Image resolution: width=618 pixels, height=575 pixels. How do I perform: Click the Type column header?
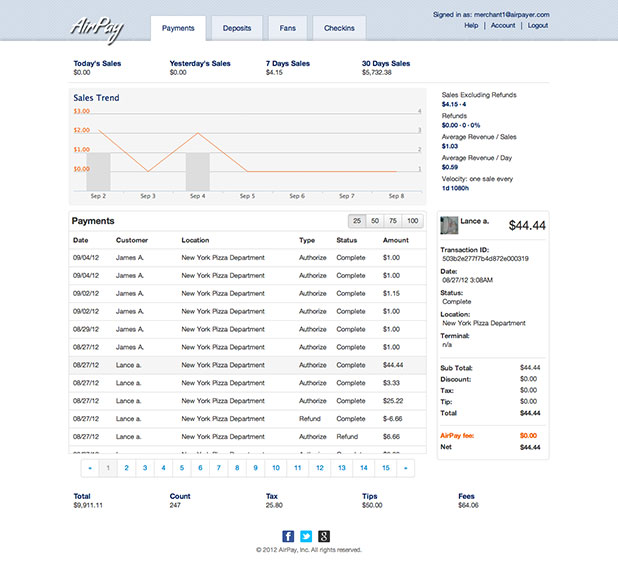tap(307, 240)
